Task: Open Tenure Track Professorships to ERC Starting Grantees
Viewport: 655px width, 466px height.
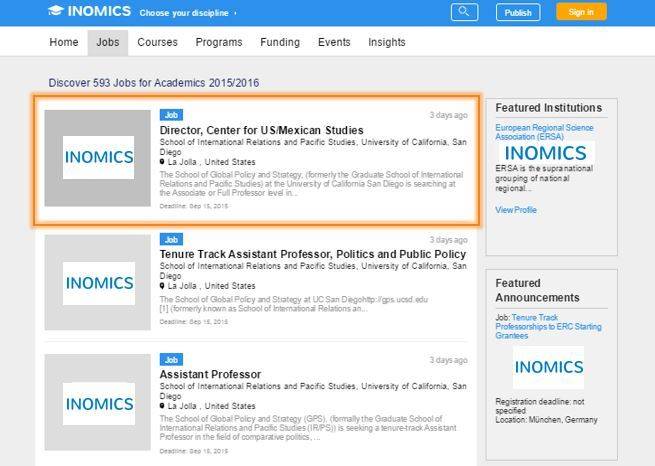Action: 548,327
